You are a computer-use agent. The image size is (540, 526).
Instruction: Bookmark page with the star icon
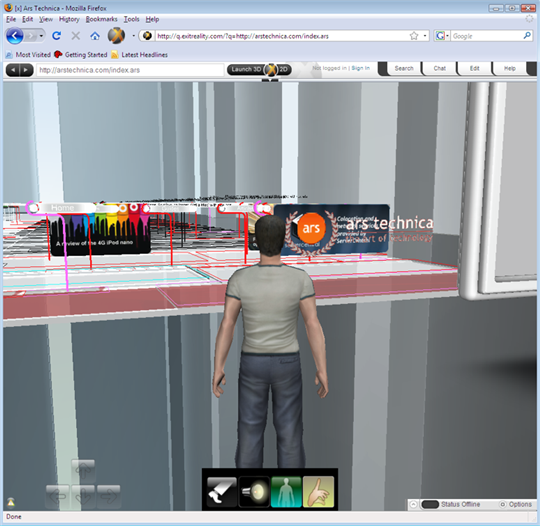[414, 36]
